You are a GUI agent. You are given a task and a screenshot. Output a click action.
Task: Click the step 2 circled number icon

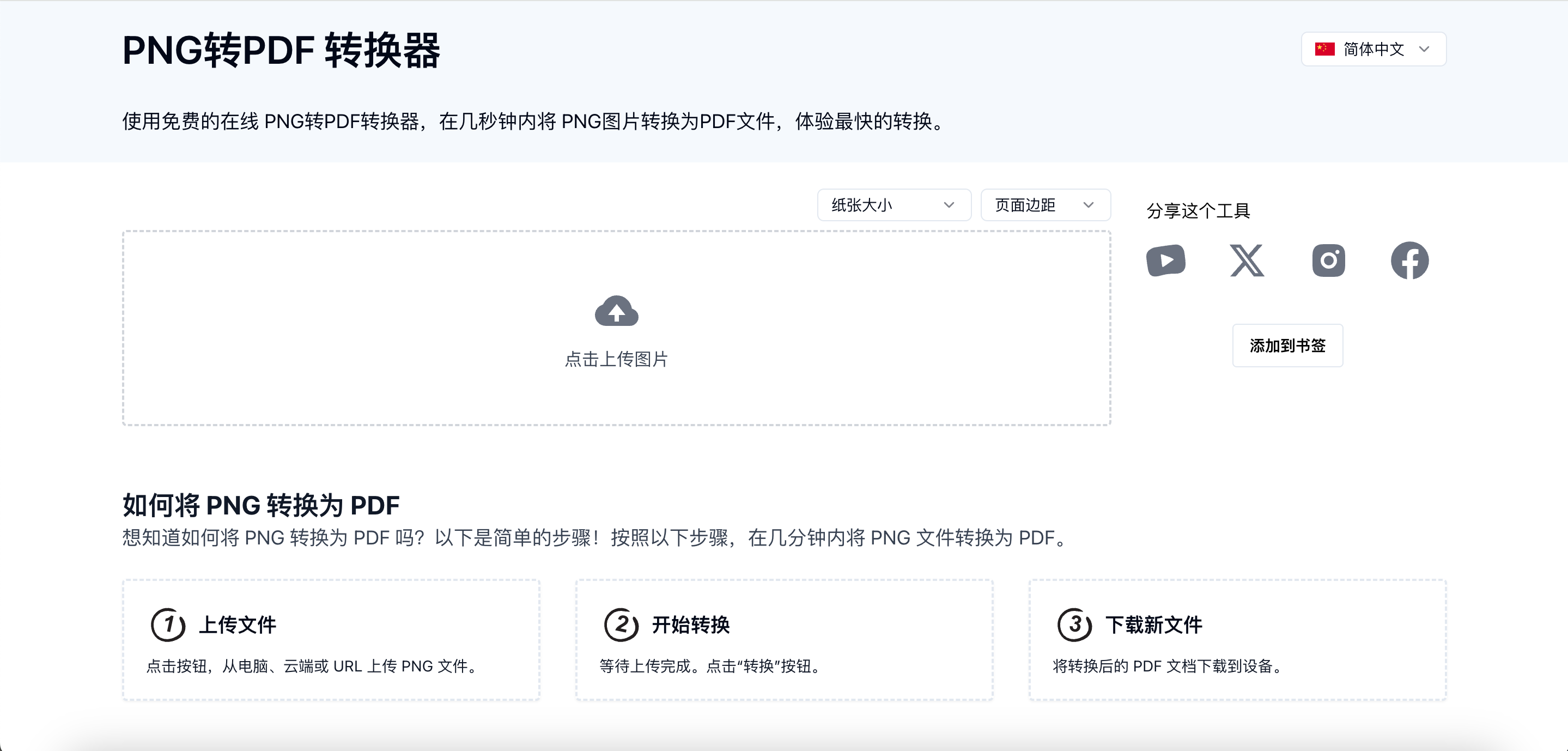621,625
